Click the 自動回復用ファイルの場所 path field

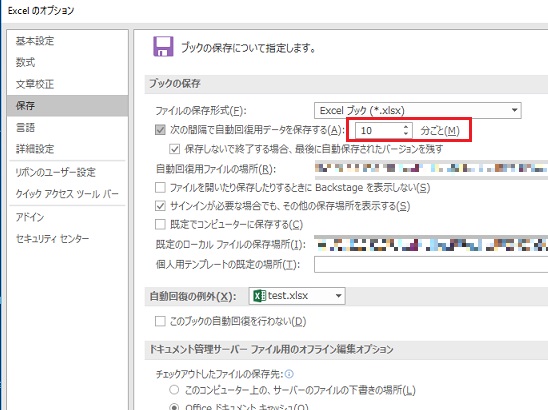pos(431,169)
